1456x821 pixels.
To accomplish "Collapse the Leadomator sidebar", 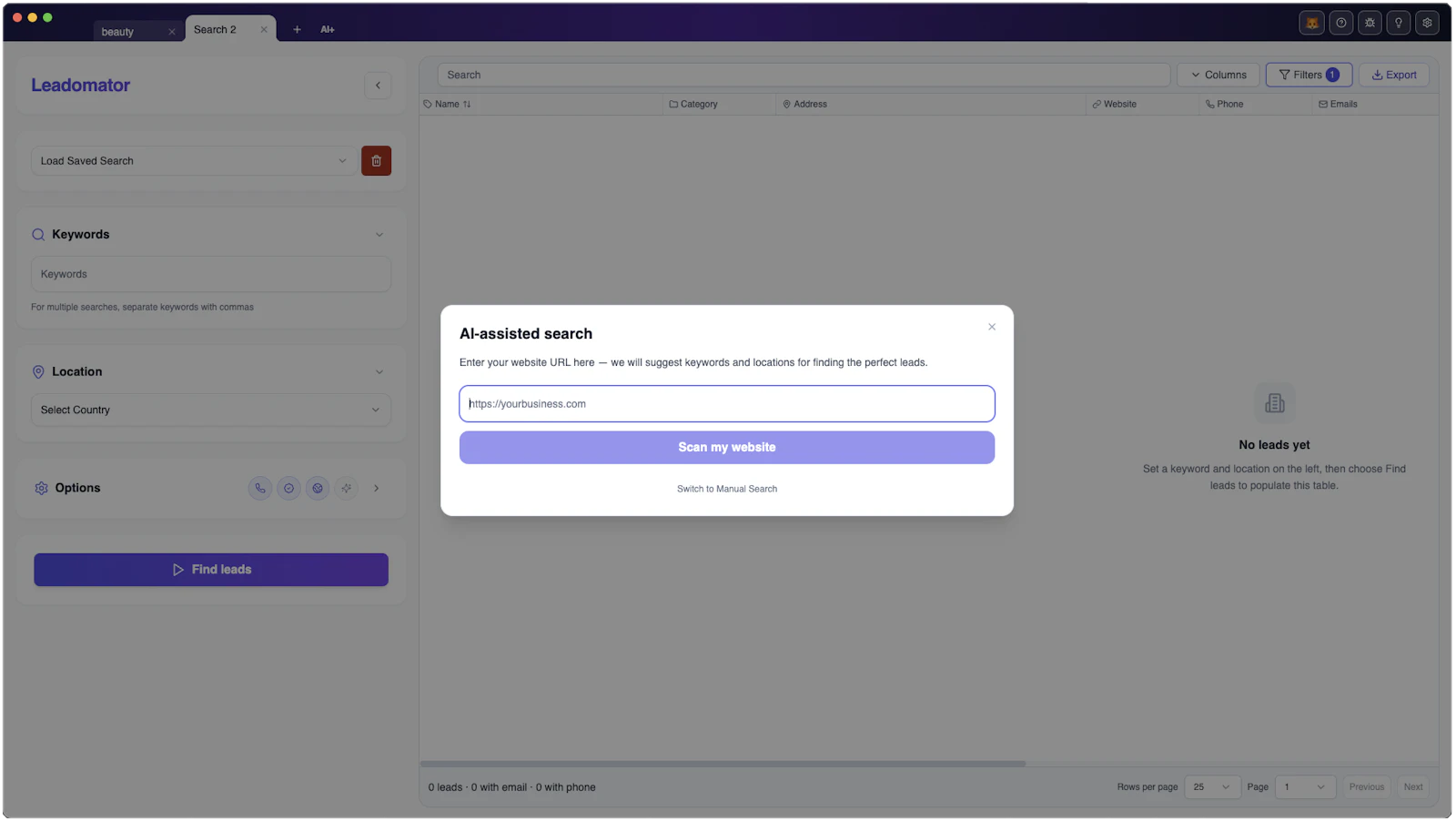I will tap(378, 86).
